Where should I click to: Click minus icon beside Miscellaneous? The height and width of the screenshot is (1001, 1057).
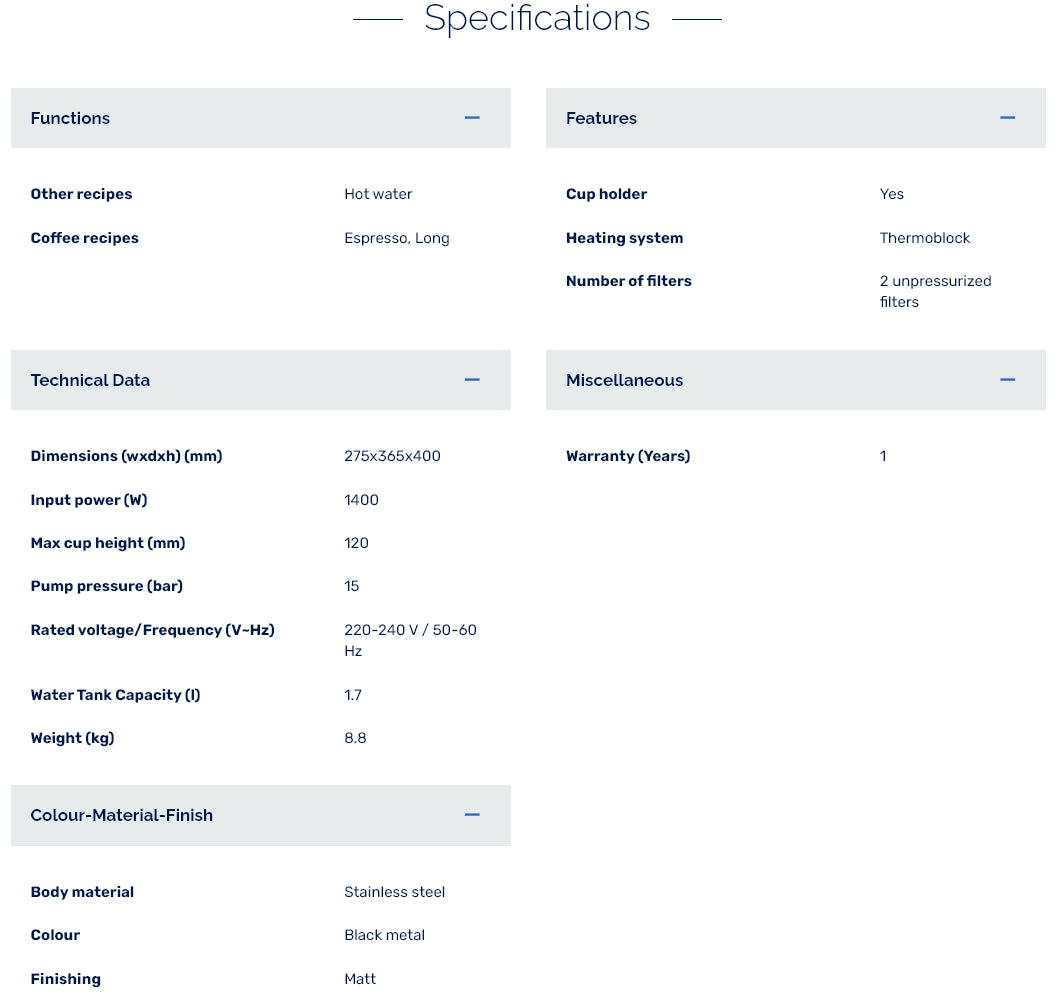tap(1007, 380)
